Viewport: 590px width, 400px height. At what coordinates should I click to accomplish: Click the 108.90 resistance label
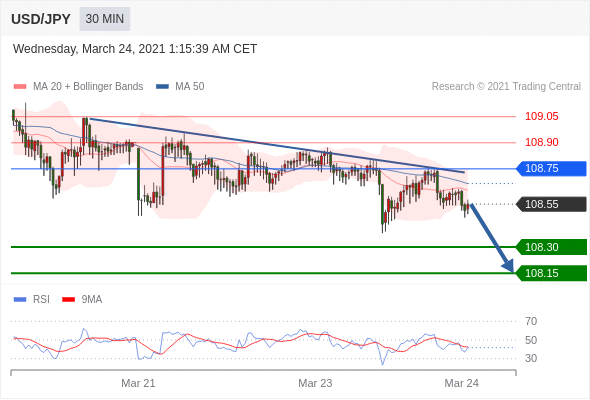click(x=541, y=142)
